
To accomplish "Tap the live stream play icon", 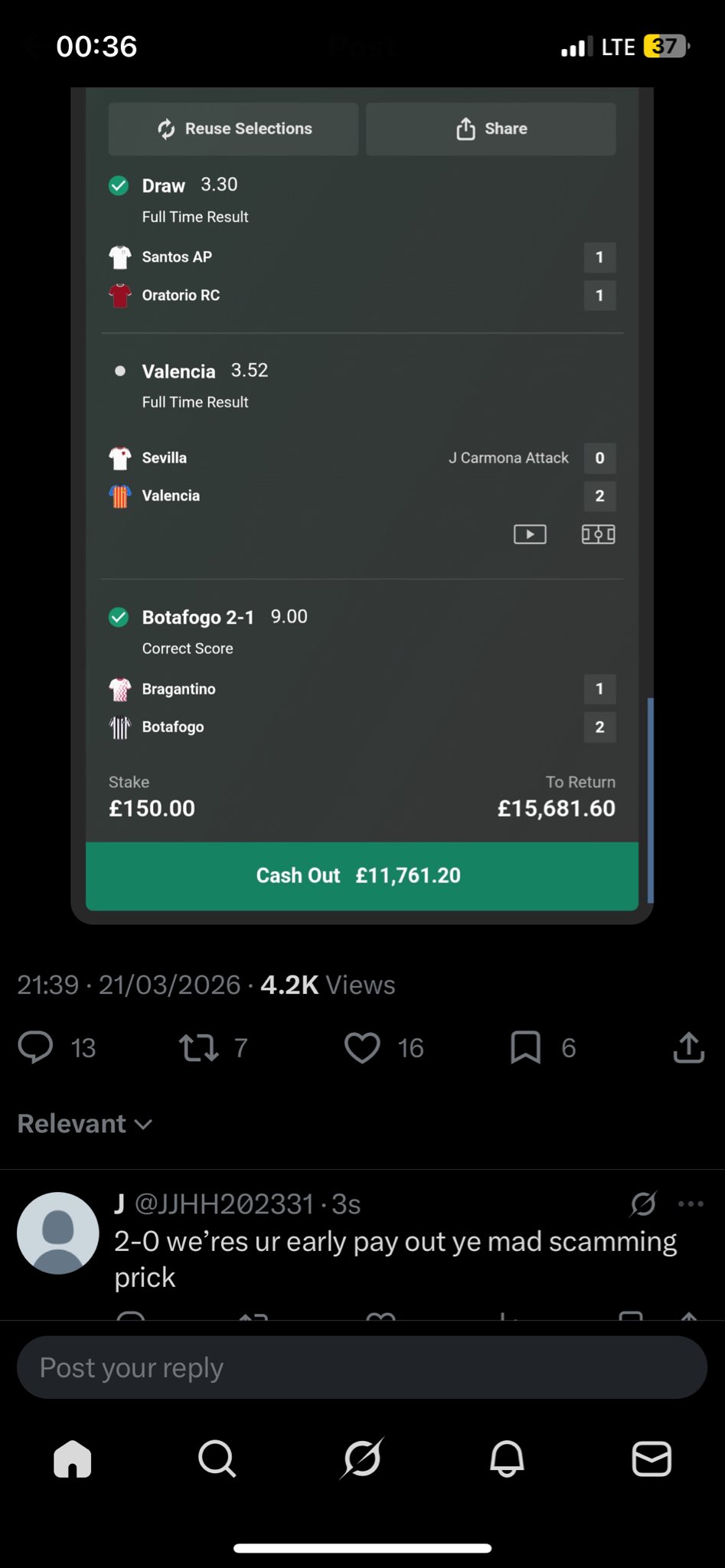I will (x=530, y=534).
